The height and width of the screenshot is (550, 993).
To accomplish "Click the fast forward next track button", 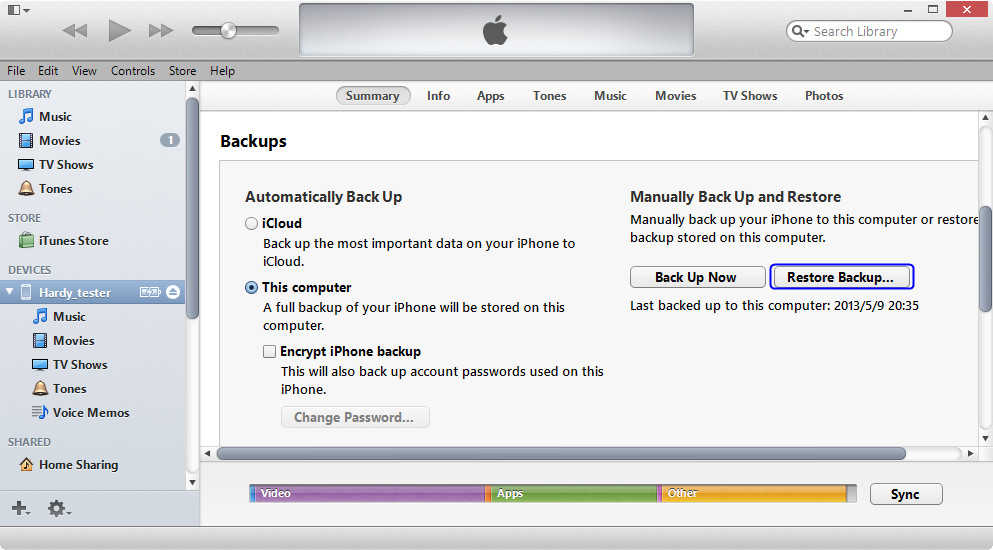I will coord(161,30).
